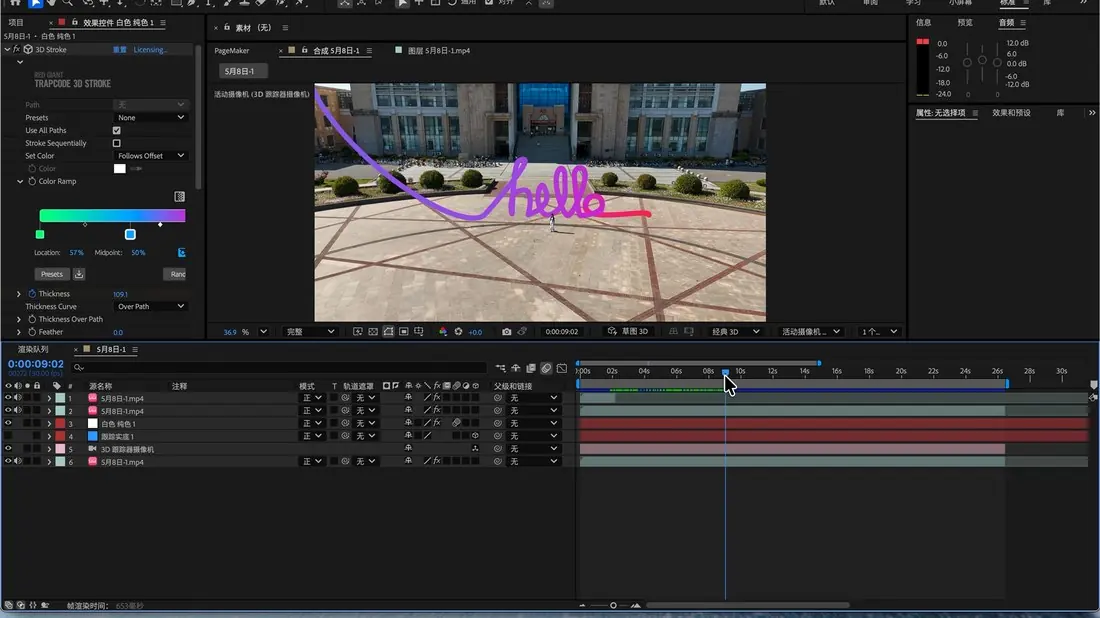This screenshot has height=618, width=1100.
Task: Take a snapshot with the camera icon
Action: pos(507,332)
